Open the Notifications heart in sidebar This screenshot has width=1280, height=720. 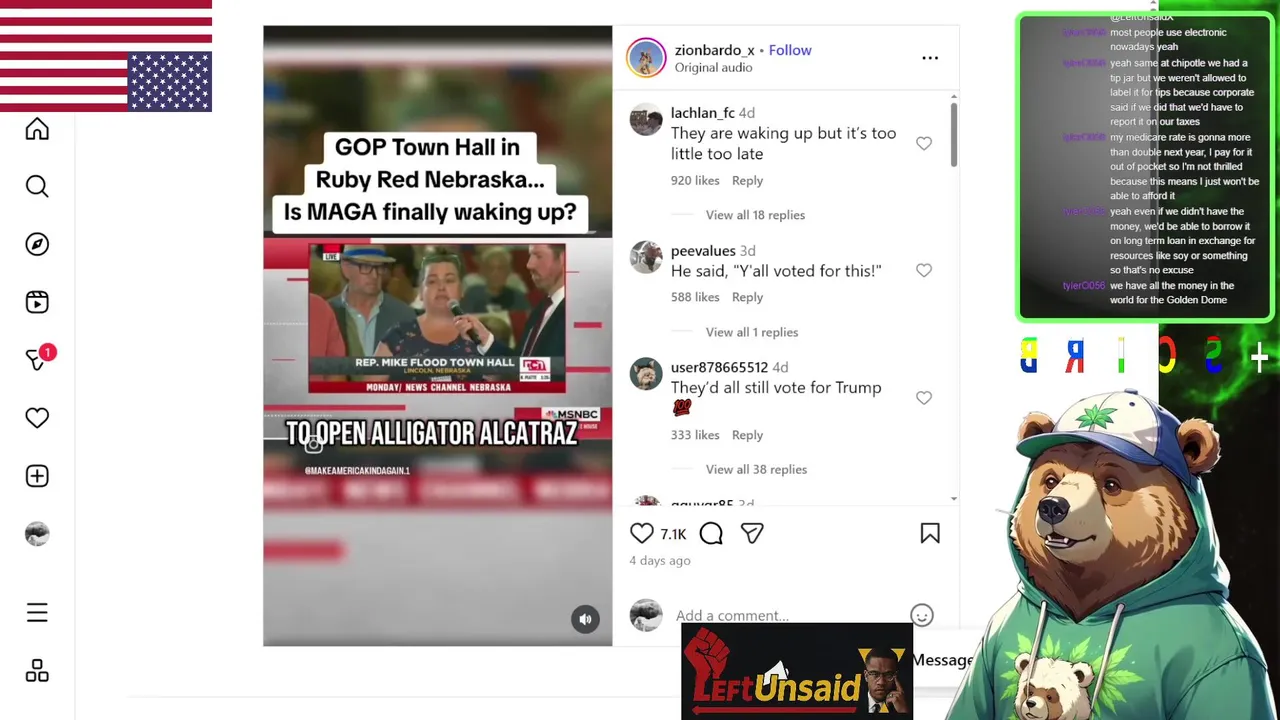click(x=37, y=418)
